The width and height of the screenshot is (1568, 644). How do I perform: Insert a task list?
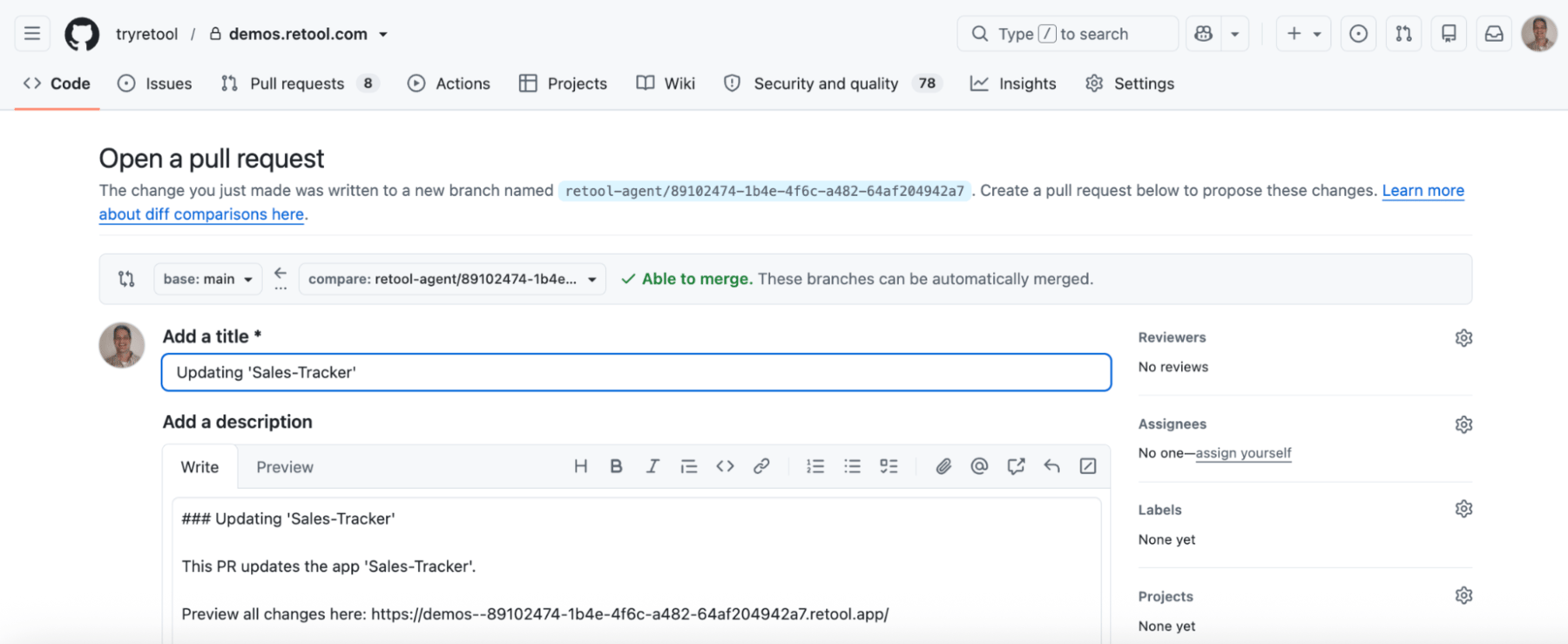pyautogui.click(x=889, y=466)
